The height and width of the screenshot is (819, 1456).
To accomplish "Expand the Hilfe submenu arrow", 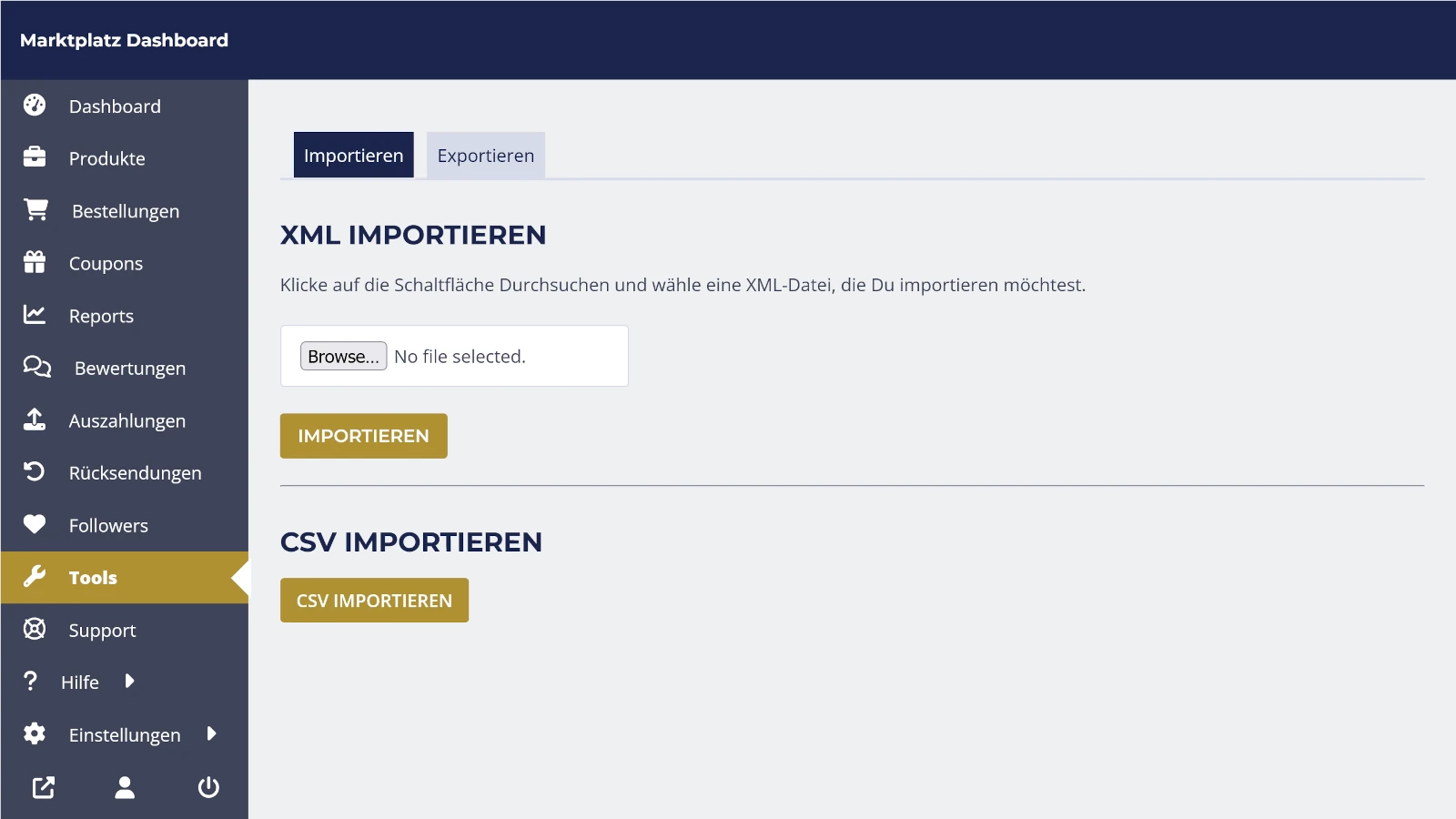I will (x=130, y=681).
